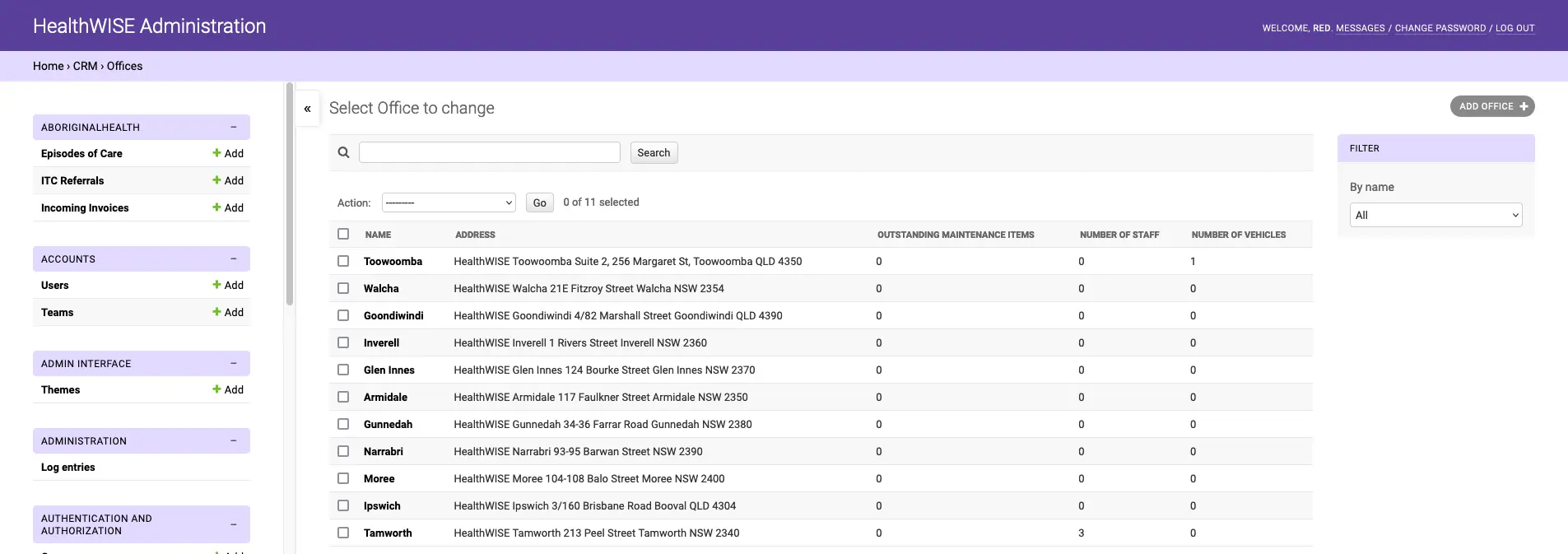Collapse the Accounts sidebar section
This screenshot has width=1568, height=554.
pos(234,258)
